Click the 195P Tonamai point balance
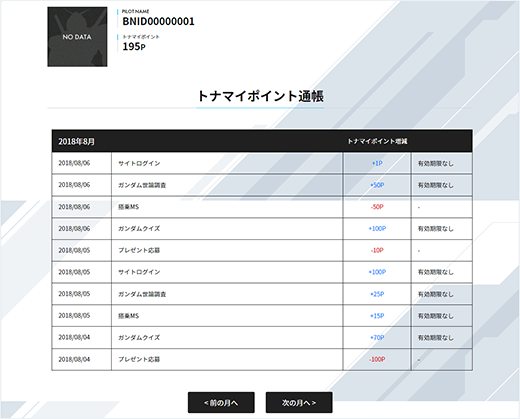 pos(134,47)
